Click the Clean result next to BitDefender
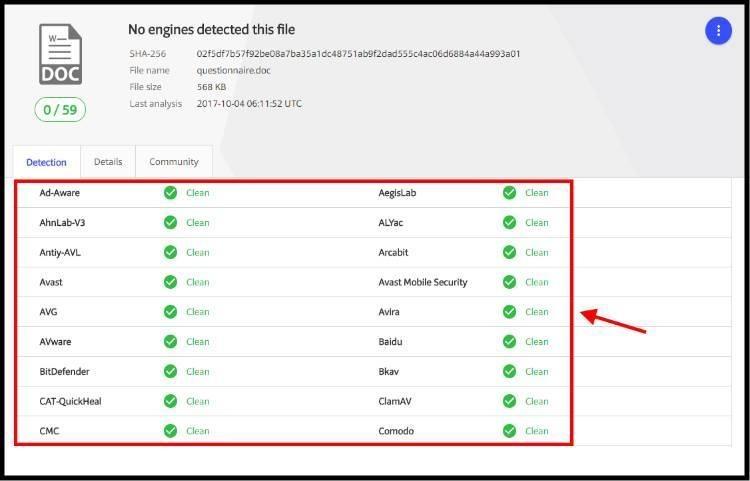This screenshot has height=481, width=750. click(x=198, y=372)
